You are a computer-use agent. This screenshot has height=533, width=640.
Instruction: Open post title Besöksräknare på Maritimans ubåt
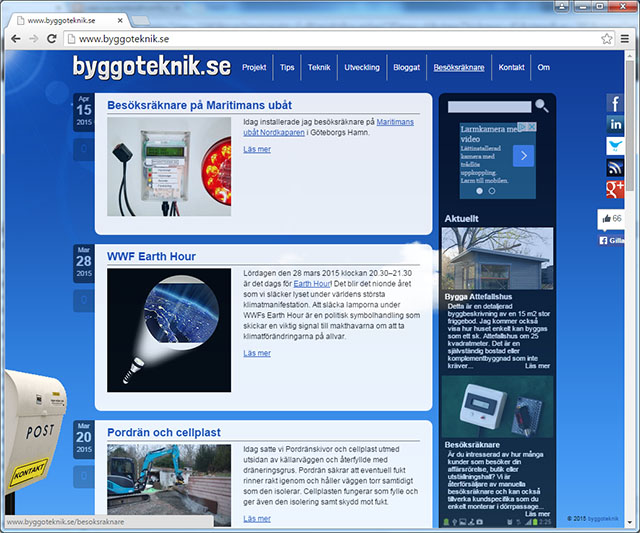point(199,105)
